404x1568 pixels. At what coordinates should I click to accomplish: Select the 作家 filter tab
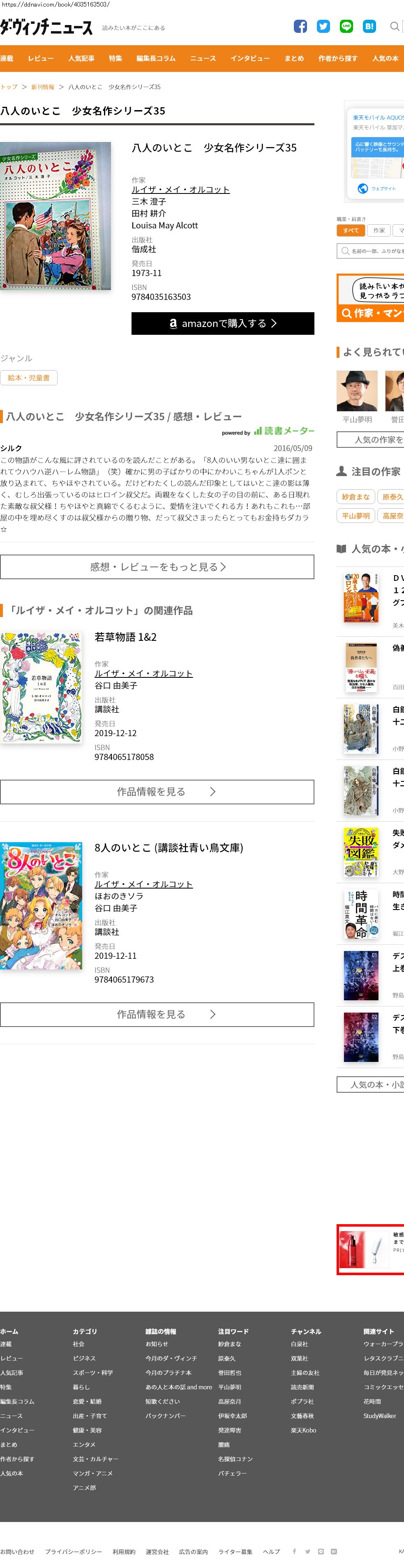click(x=379, y=231)
